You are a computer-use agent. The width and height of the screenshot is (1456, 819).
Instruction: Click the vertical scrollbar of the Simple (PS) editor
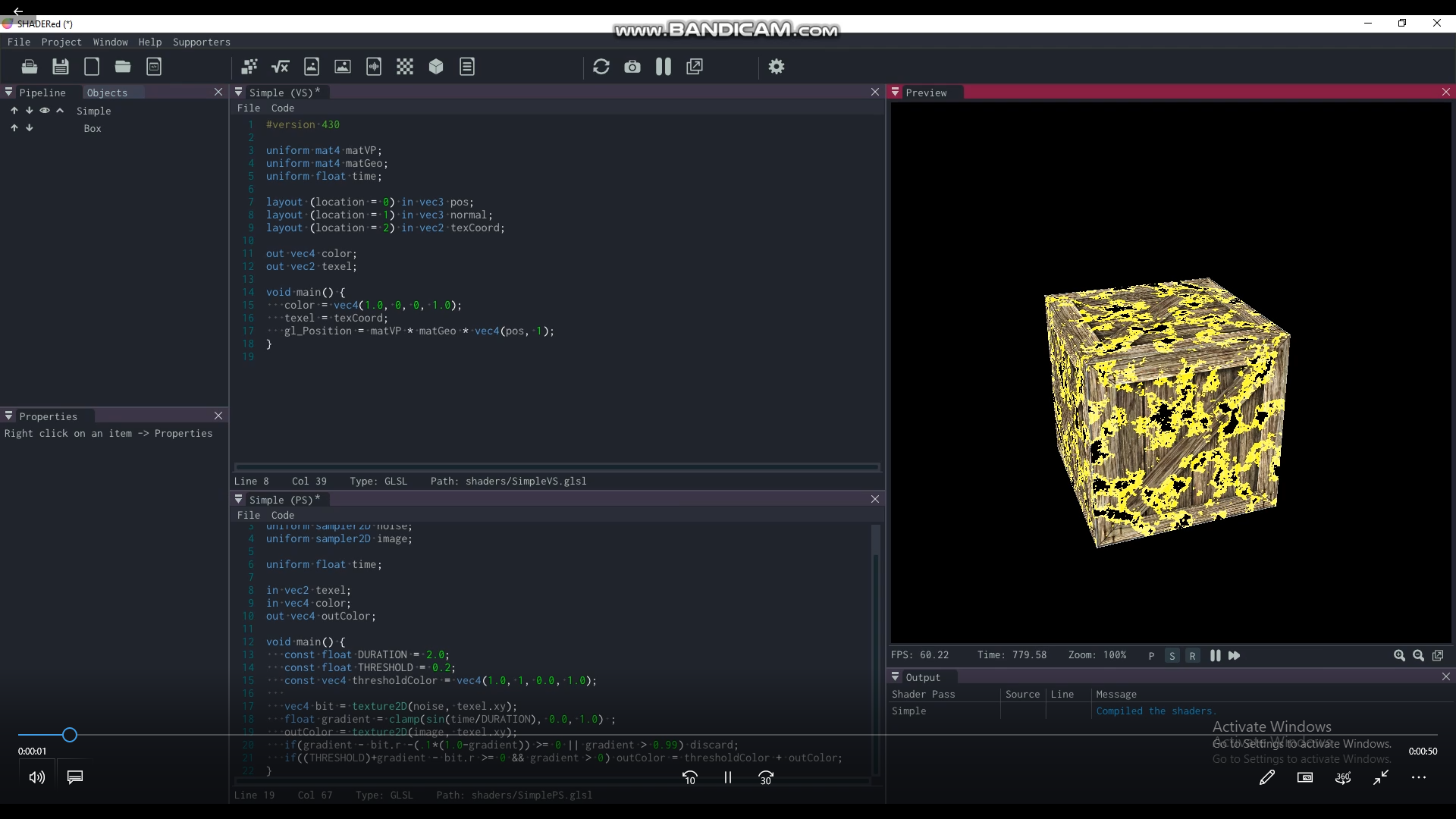coord(876,649)
